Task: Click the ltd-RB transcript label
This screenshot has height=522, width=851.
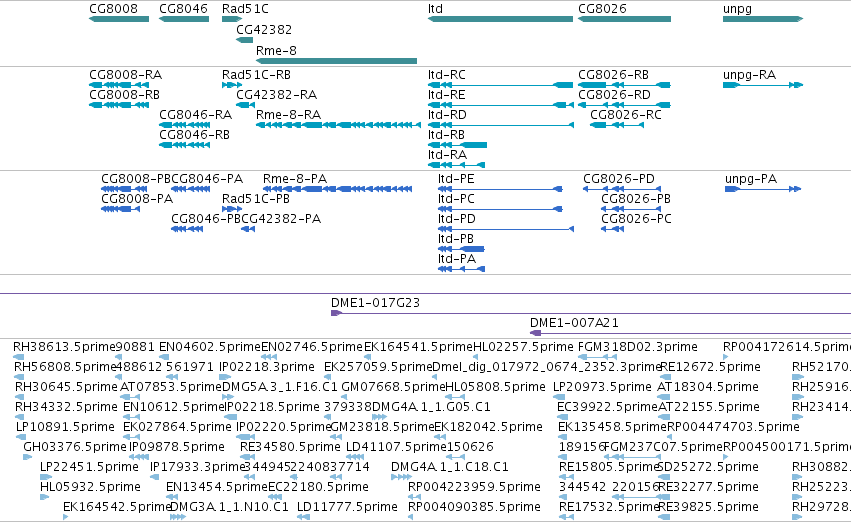Action: pyautogui.click(x=446, y=135)
